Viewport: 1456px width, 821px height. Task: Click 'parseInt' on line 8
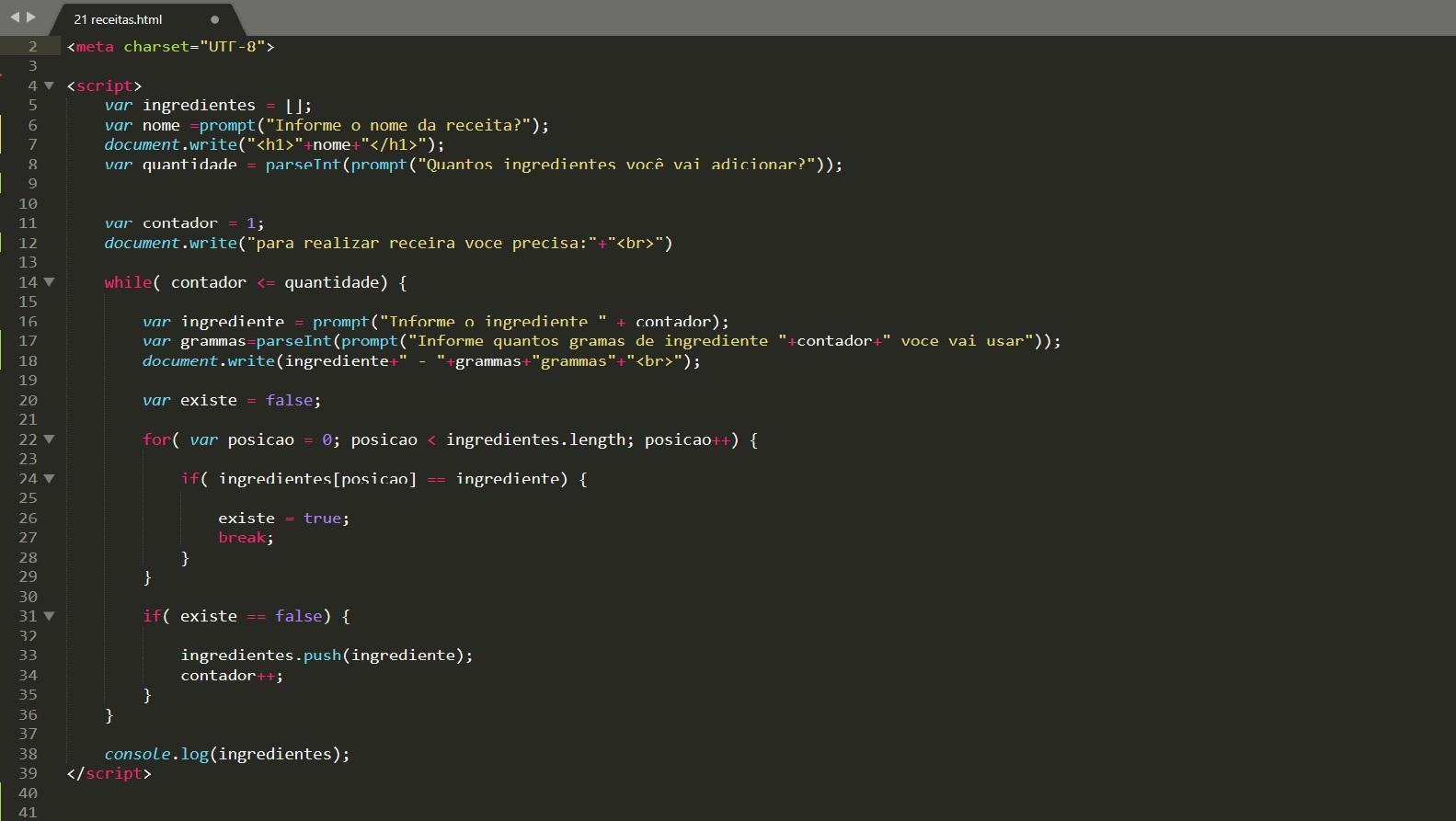[303, 165]
